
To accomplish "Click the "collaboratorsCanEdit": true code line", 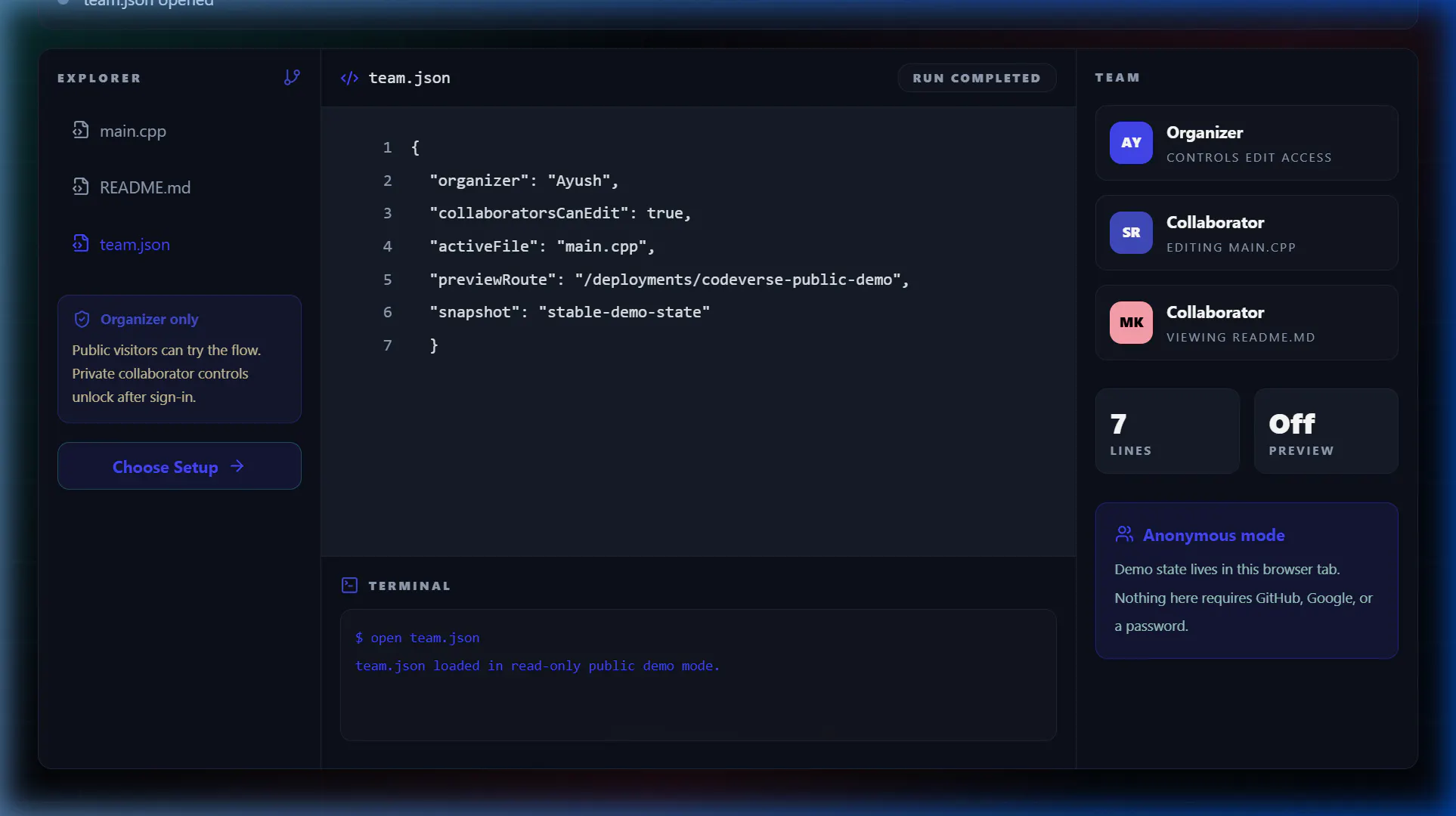I will (x=560, y=213).
